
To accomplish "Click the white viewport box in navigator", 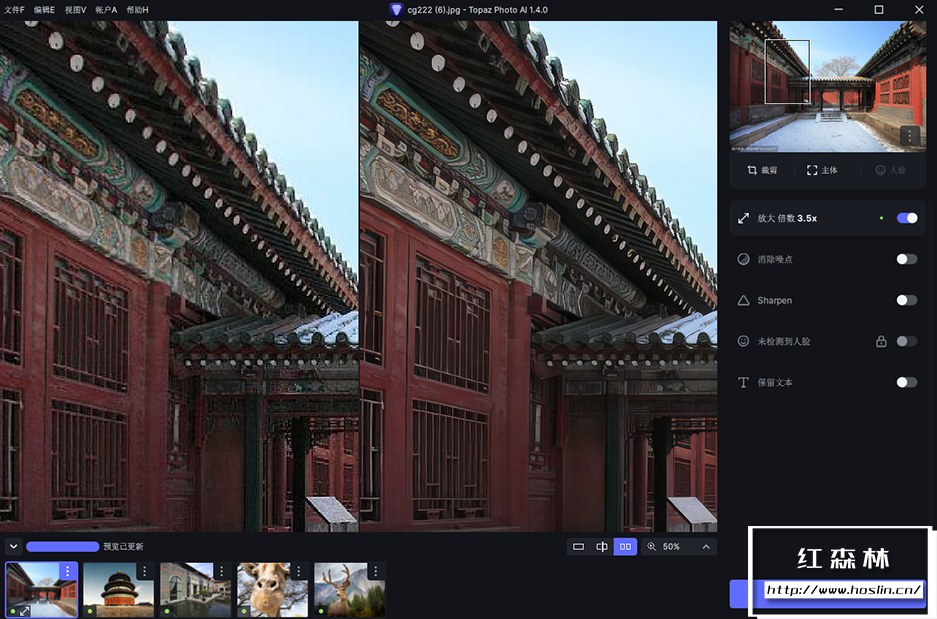I will [x=788, y=72].
